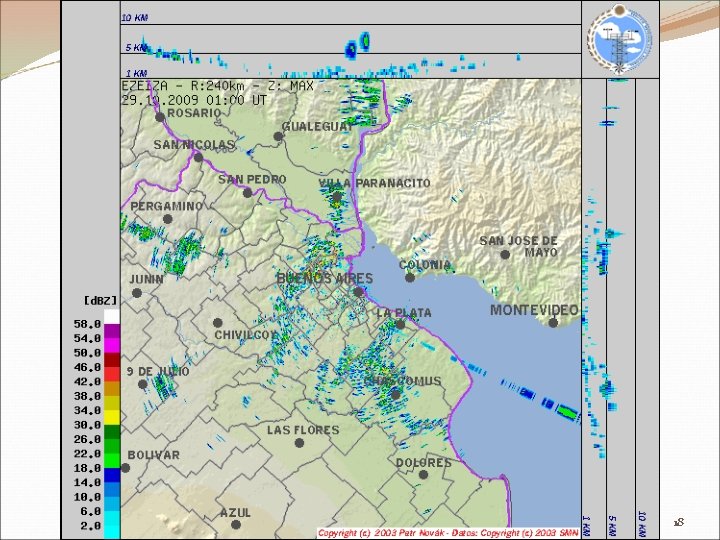The height and width of the screenshot is (540, 720).
Task: Click the EZEIZA radar header text
Action: pos(218,86)
